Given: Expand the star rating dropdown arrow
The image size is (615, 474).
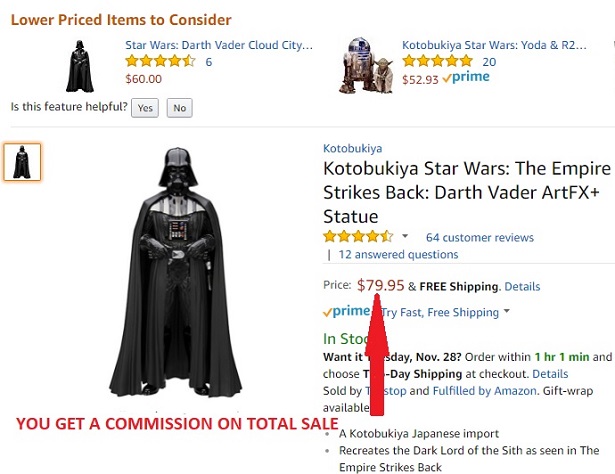Looking at the screenshot, I should 405,236.
